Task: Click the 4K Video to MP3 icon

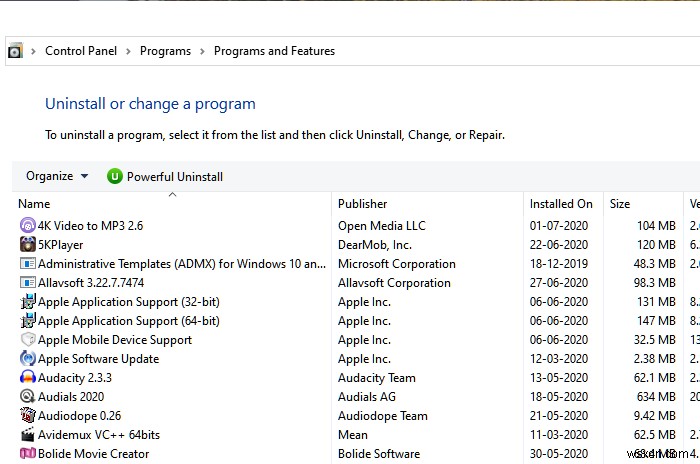Action: [x=28, y=226]
